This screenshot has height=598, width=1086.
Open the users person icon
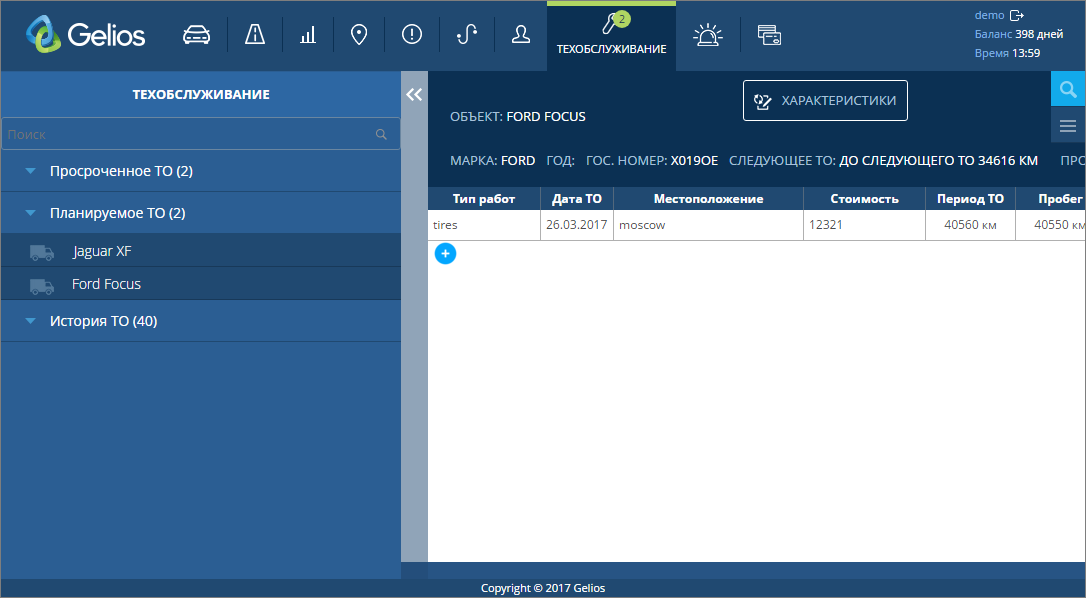coord(520,35)
